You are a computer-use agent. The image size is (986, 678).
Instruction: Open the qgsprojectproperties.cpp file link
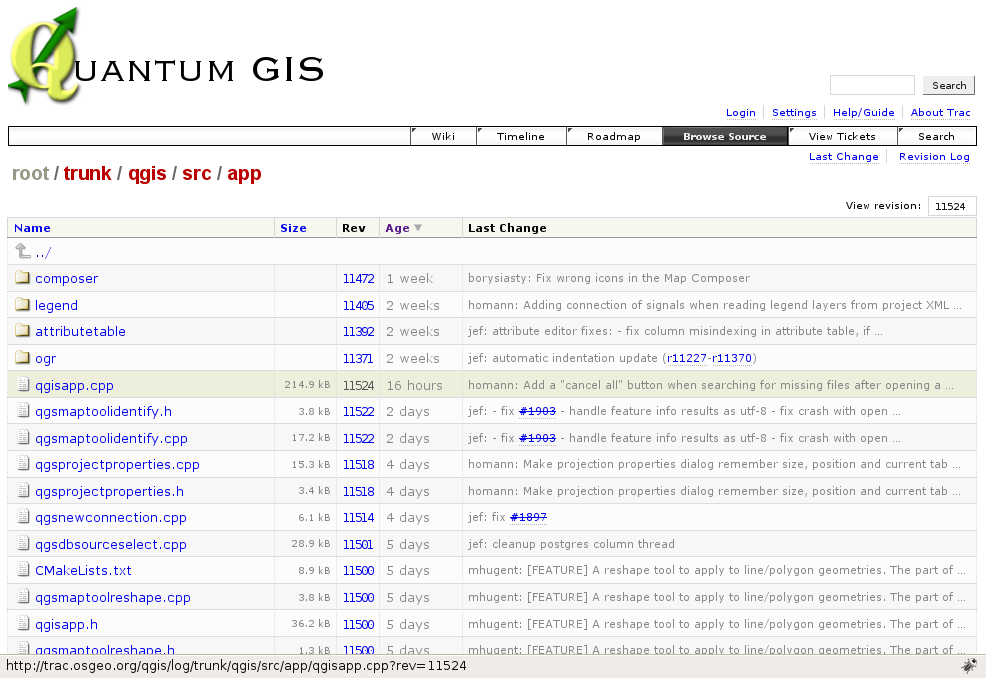click(x=118, y=464)
